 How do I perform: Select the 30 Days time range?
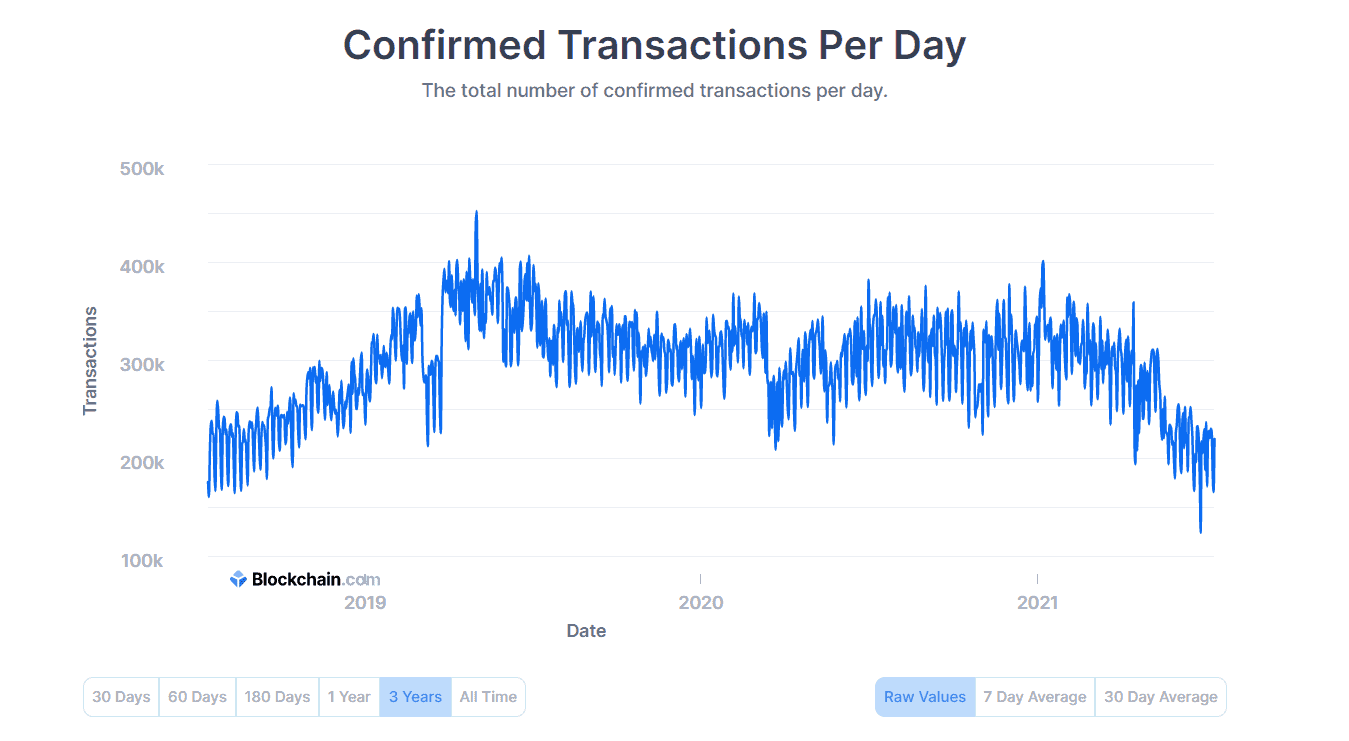121,696
